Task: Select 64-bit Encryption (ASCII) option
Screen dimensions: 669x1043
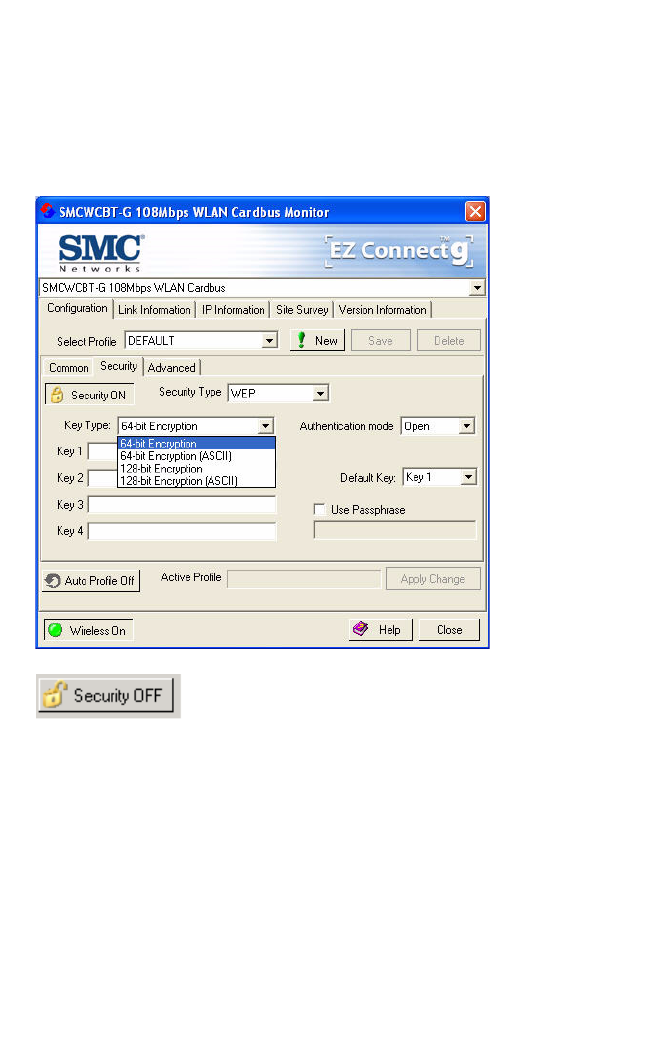Action: point(196,456)
